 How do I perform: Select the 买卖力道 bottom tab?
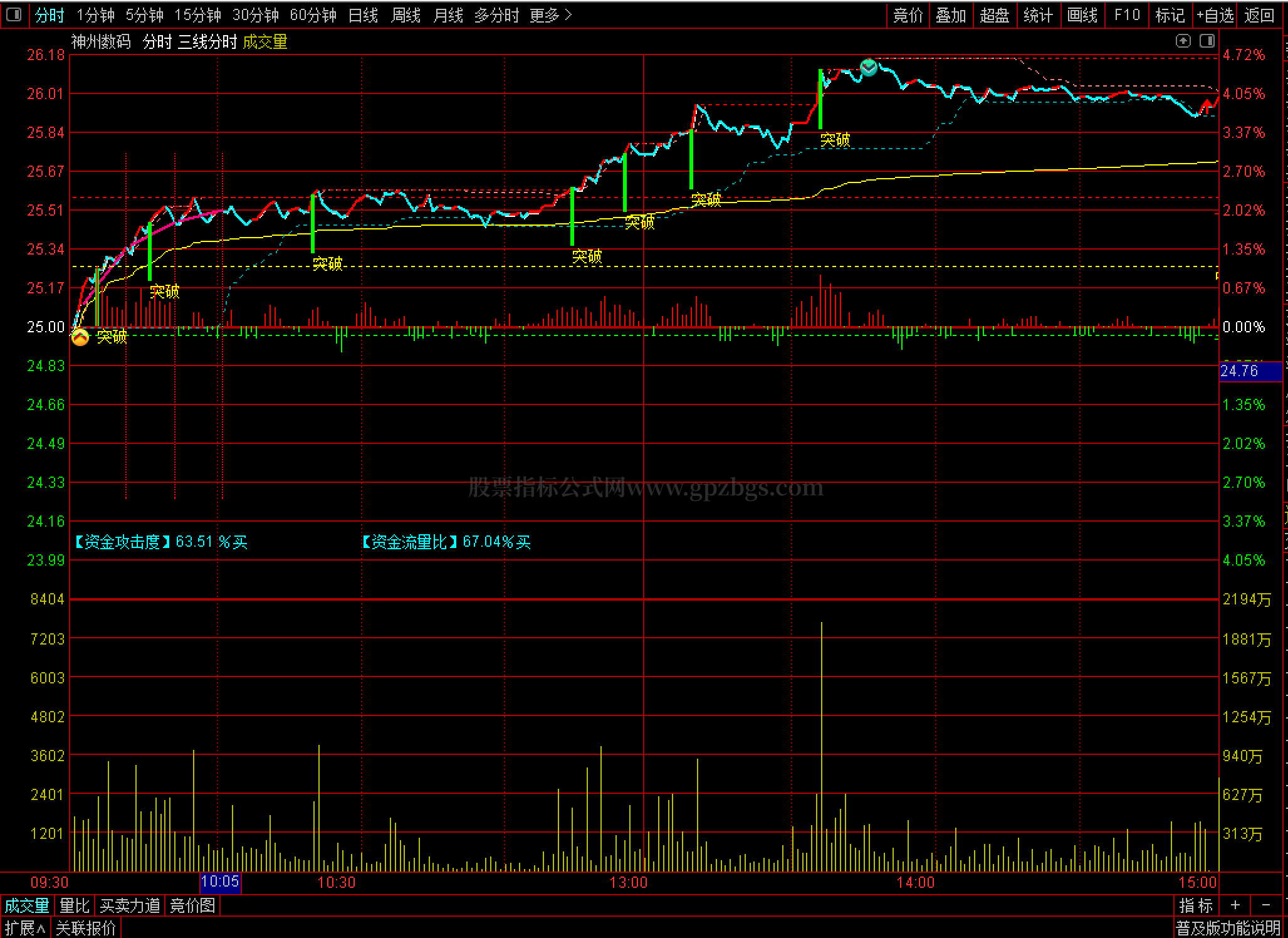click(130, 905)
